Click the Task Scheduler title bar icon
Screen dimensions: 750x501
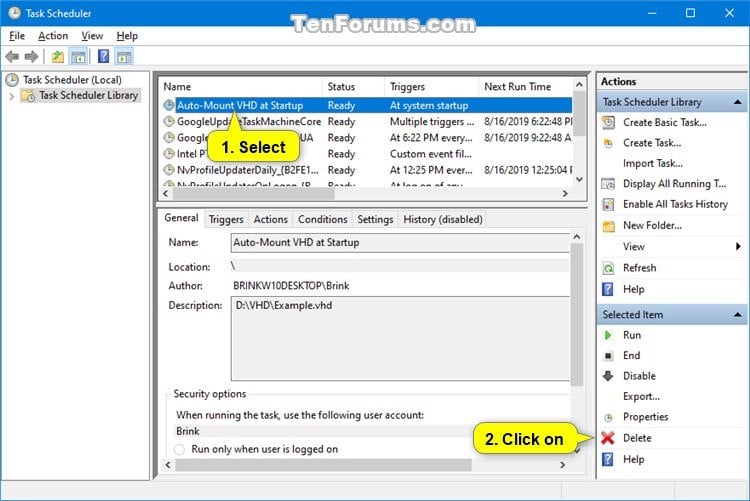pos(14,13)
